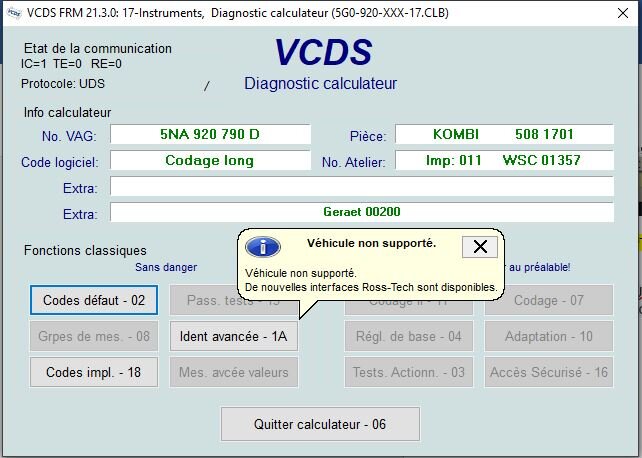Open Codes impl. - 18

pyautogui.click(x=94, y=372)
